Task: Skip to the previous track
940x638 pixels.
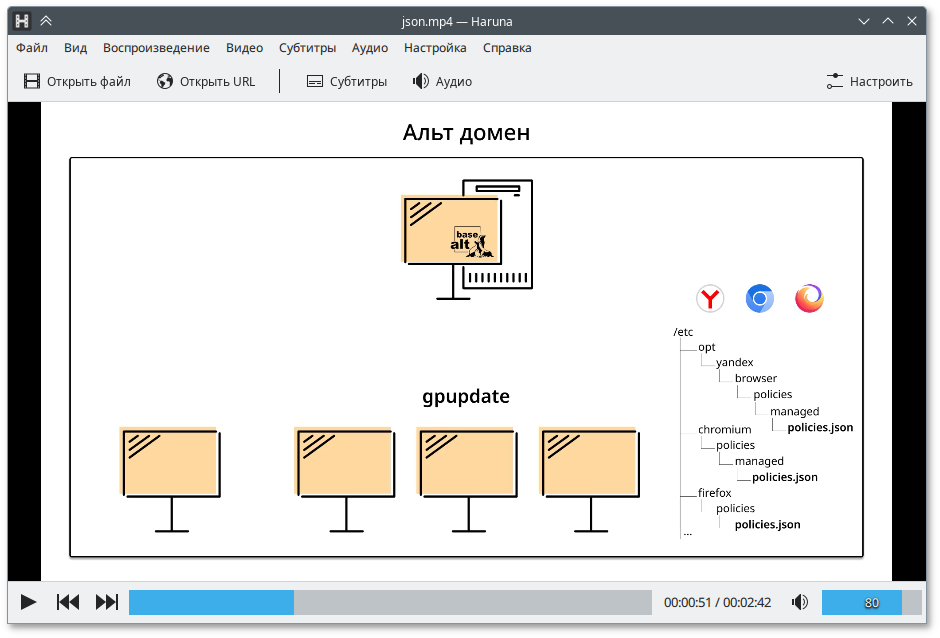Action: point(68,602)
